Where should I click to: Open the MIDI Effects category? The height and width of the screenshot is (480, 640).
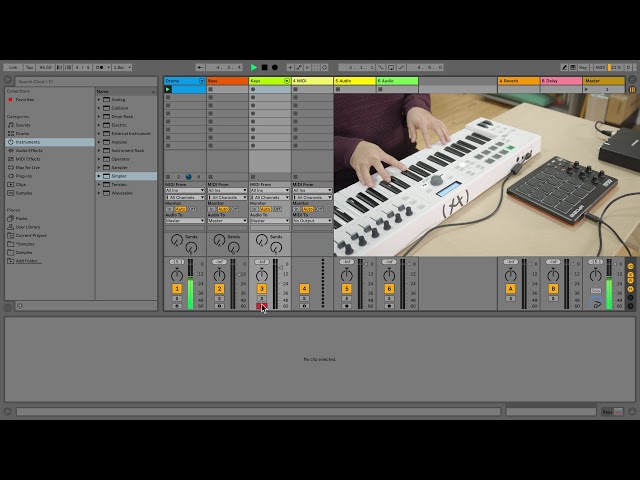[x=28, y=159]
